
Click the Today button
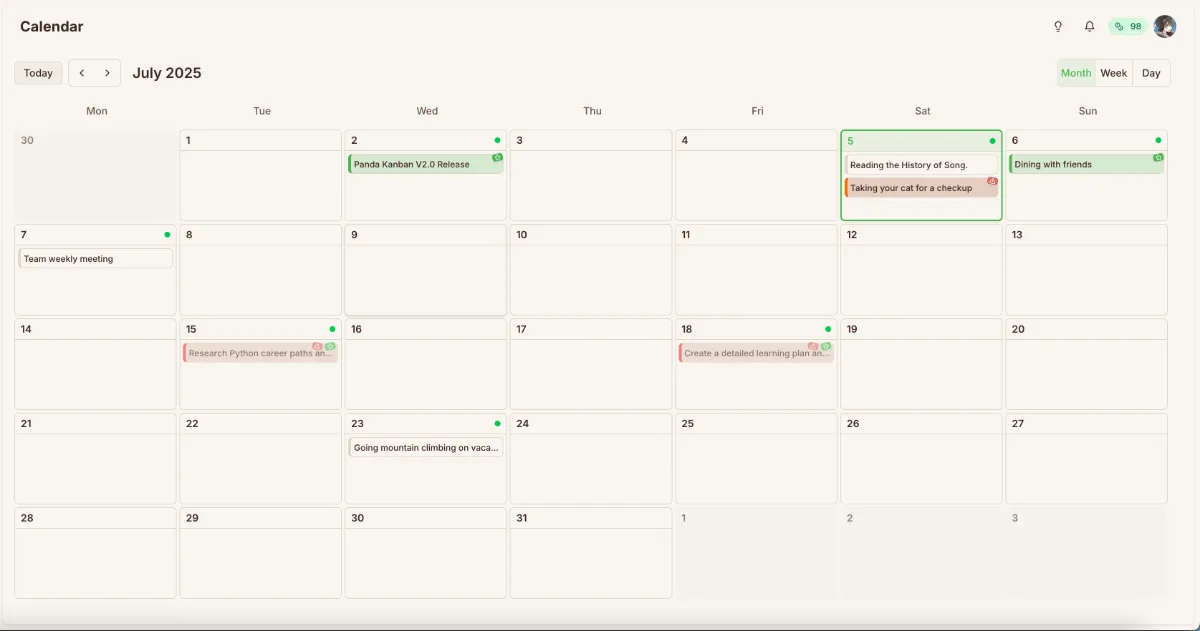(x=38, y=72)
